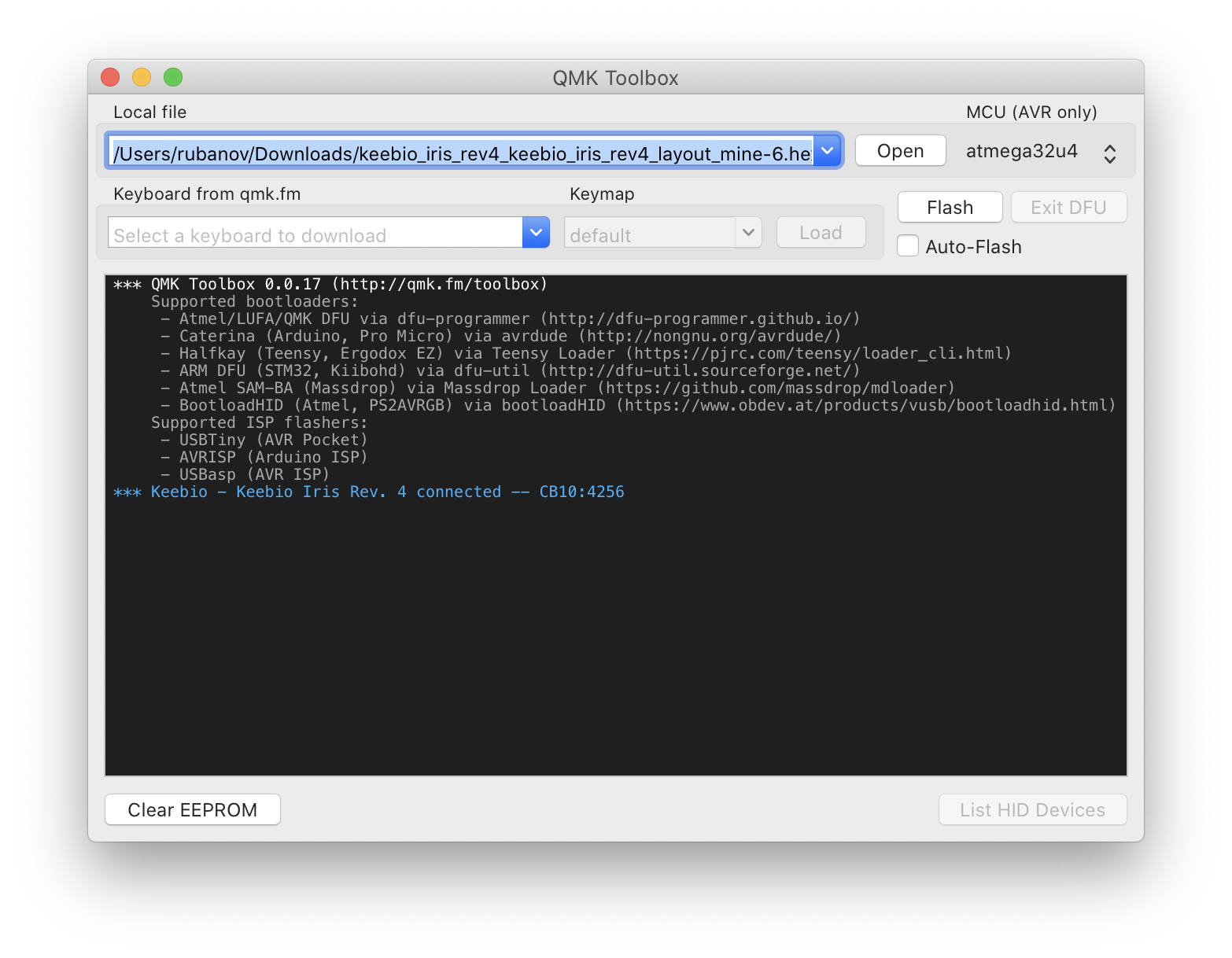The height and width of the screenshot is (958, 1232).
Task: Click the Load keymap button
Action: pyautogui.click(x=821, y=232)
